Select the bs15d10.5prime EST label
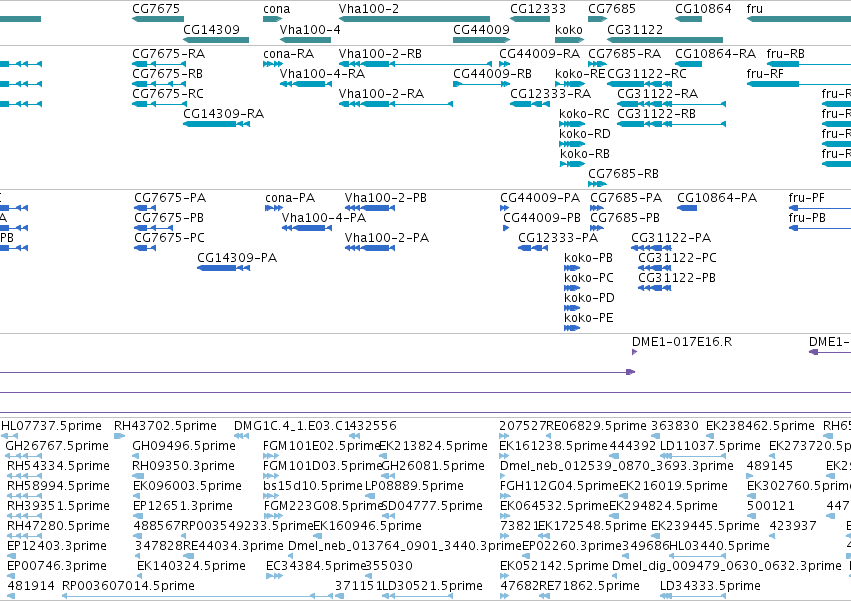This screenshot has height=601, width=851. click(x=313, y=486)
